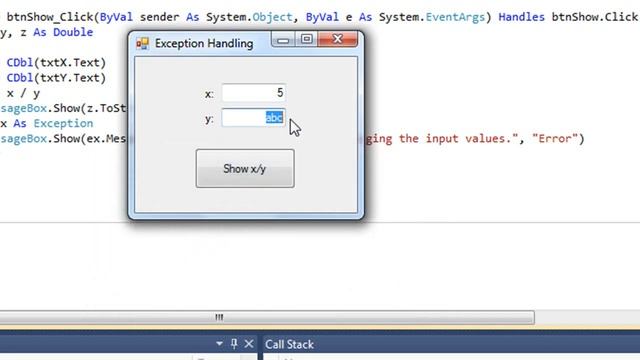Focus the x value input field
The width and height of the screenshot is (640, 360).
pyautogui.click(x=253, y=93)
